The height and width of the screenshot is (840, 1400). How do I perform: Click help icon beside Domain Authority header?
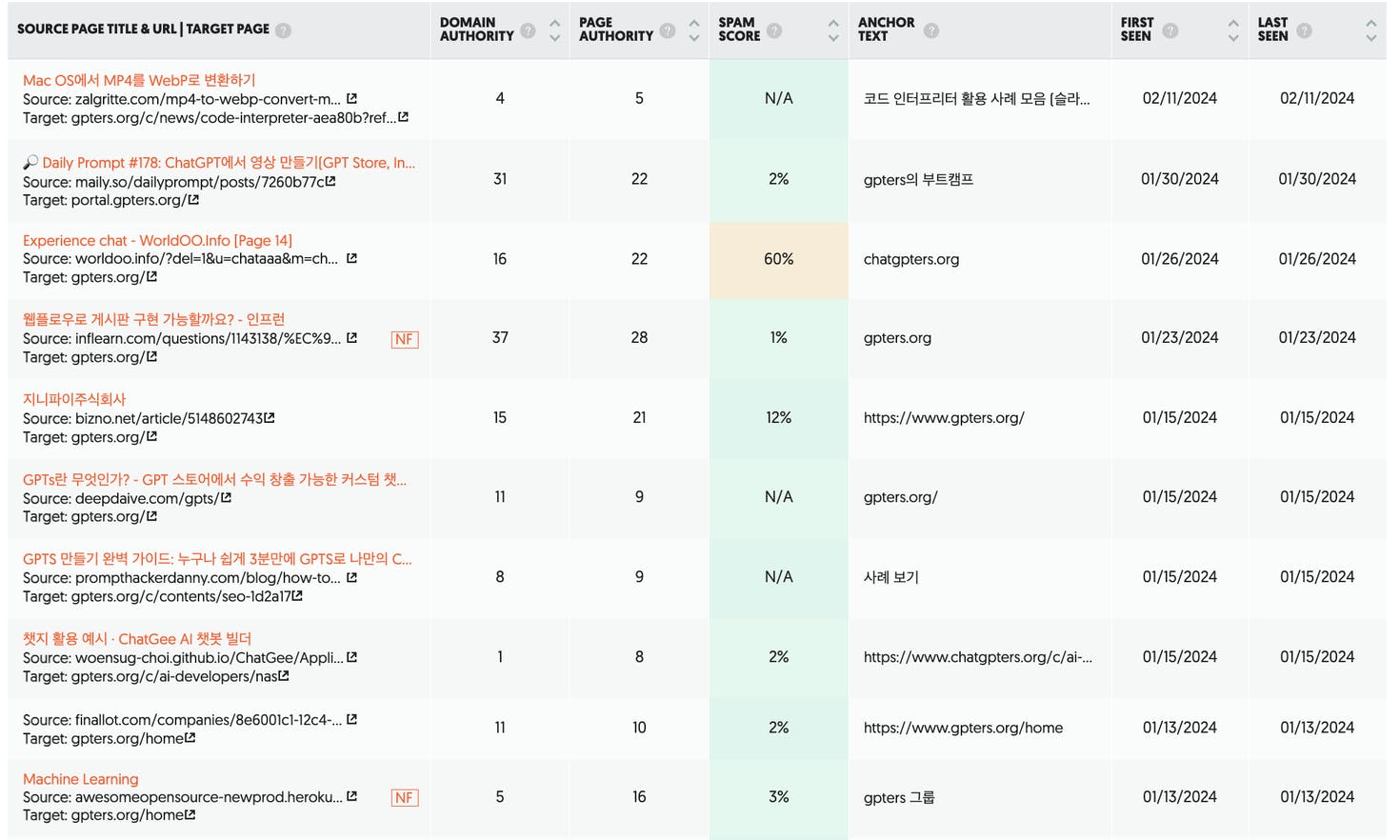tap(528, 30)
